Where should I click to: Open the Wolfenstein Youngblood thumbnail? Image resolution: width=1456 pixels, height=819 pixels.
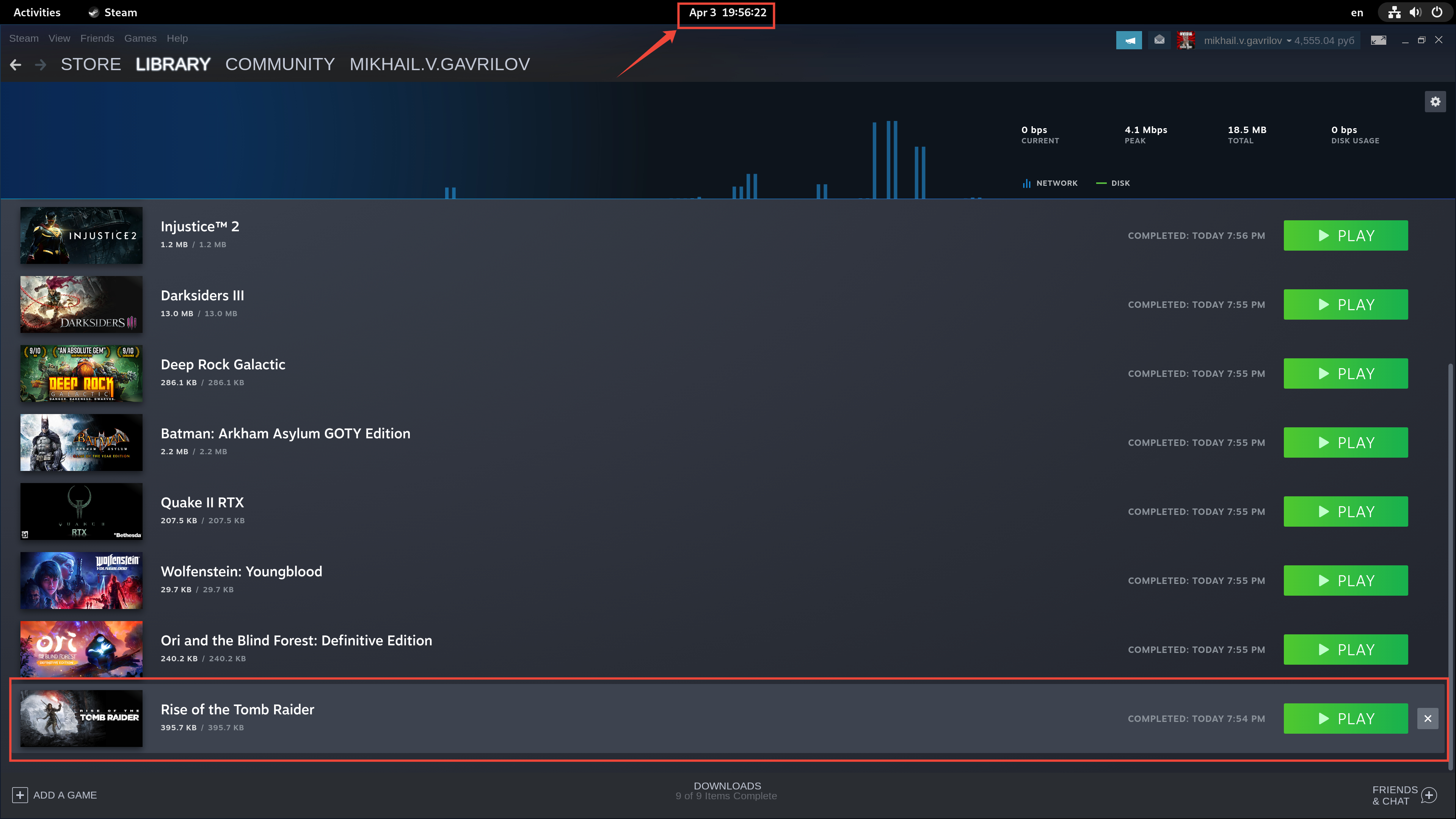(82, 581)
